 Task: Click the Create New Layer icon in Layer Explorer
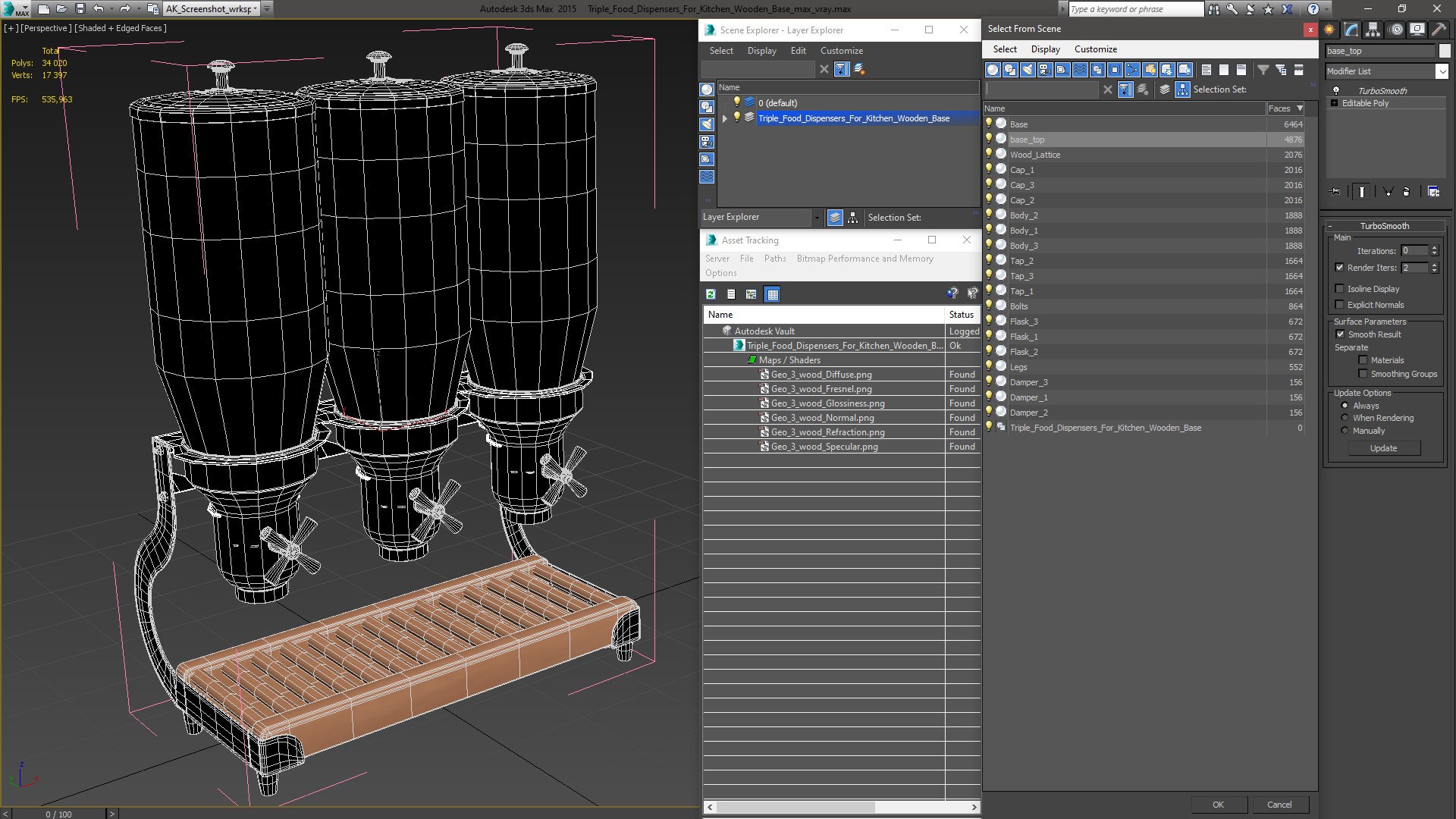859,69
